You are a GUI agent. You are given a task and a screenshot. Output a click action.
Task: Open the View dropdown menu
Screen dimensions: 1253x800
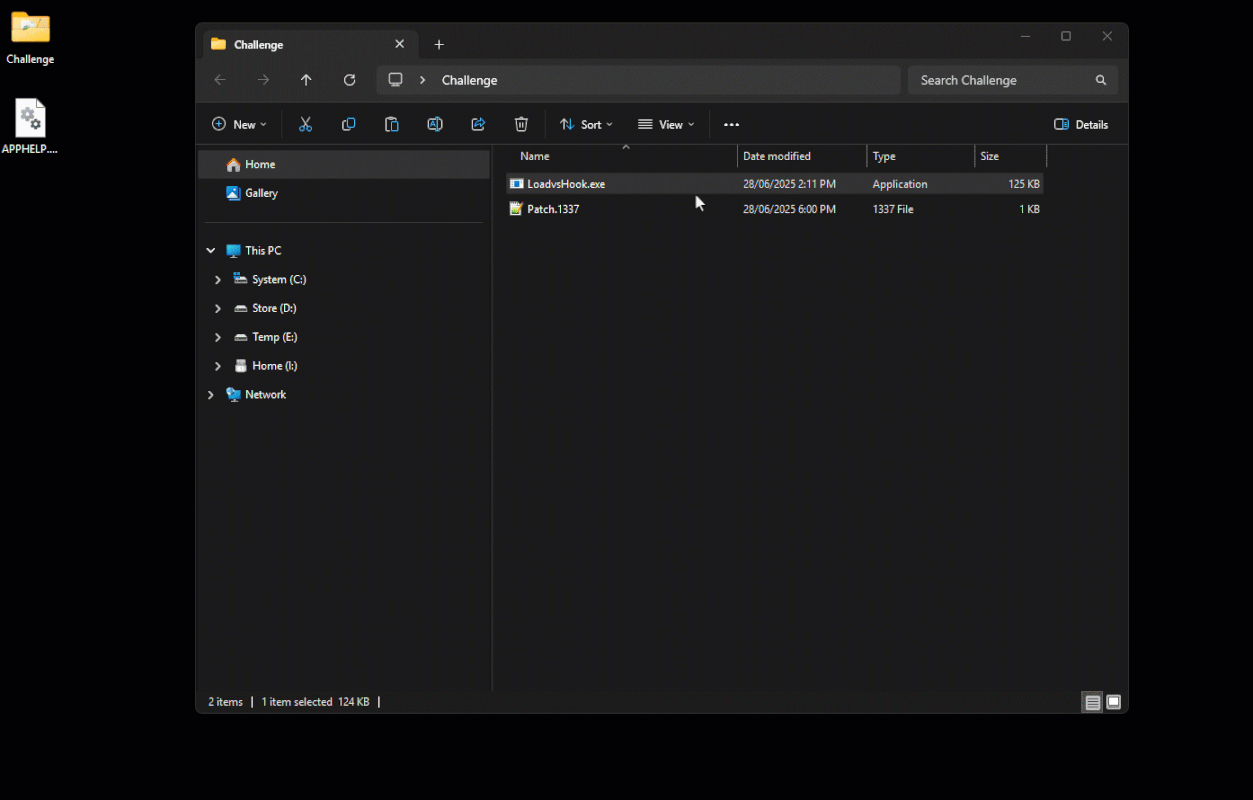point(666,125)
